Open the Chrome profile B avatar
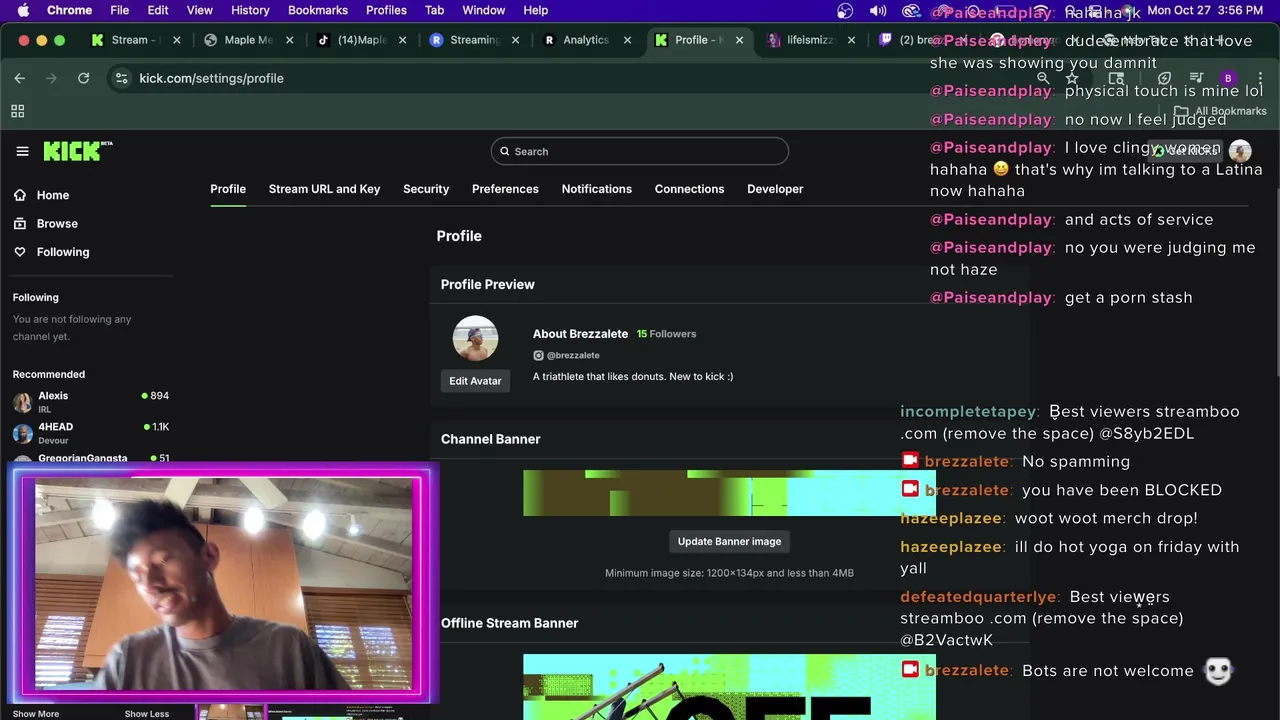The width and height of the screenshot is (1280, 720). [x=1228, y=78]
